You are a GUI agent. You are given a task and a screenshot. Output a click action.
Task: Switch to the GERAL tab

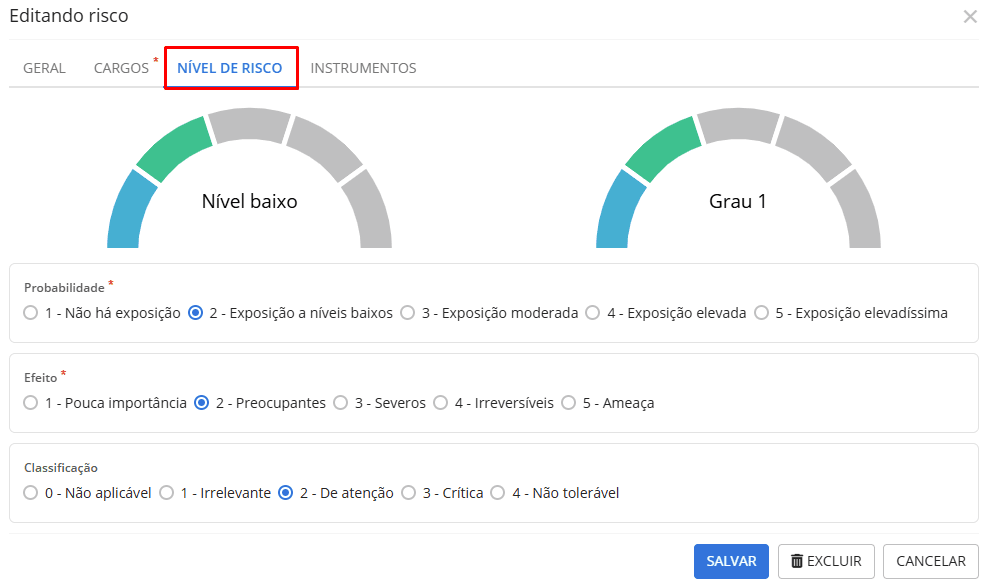click(43, 68)
